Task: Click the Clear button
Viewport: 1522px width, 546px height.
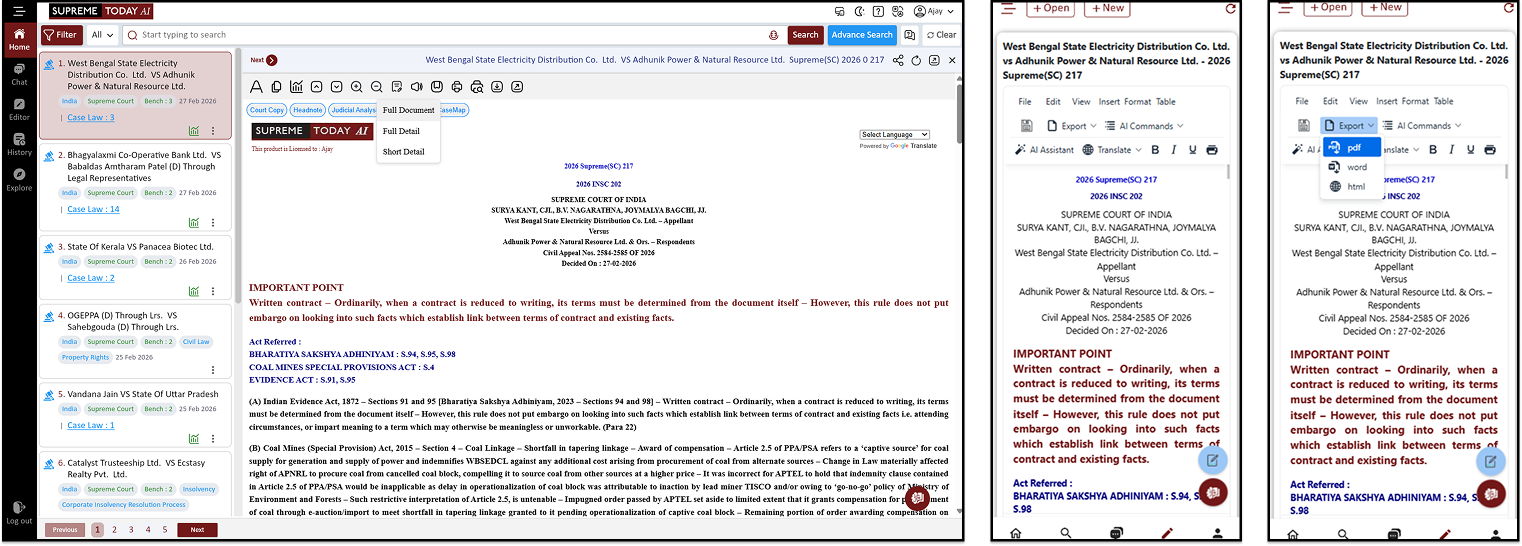Action: click(x=941, y=35)
